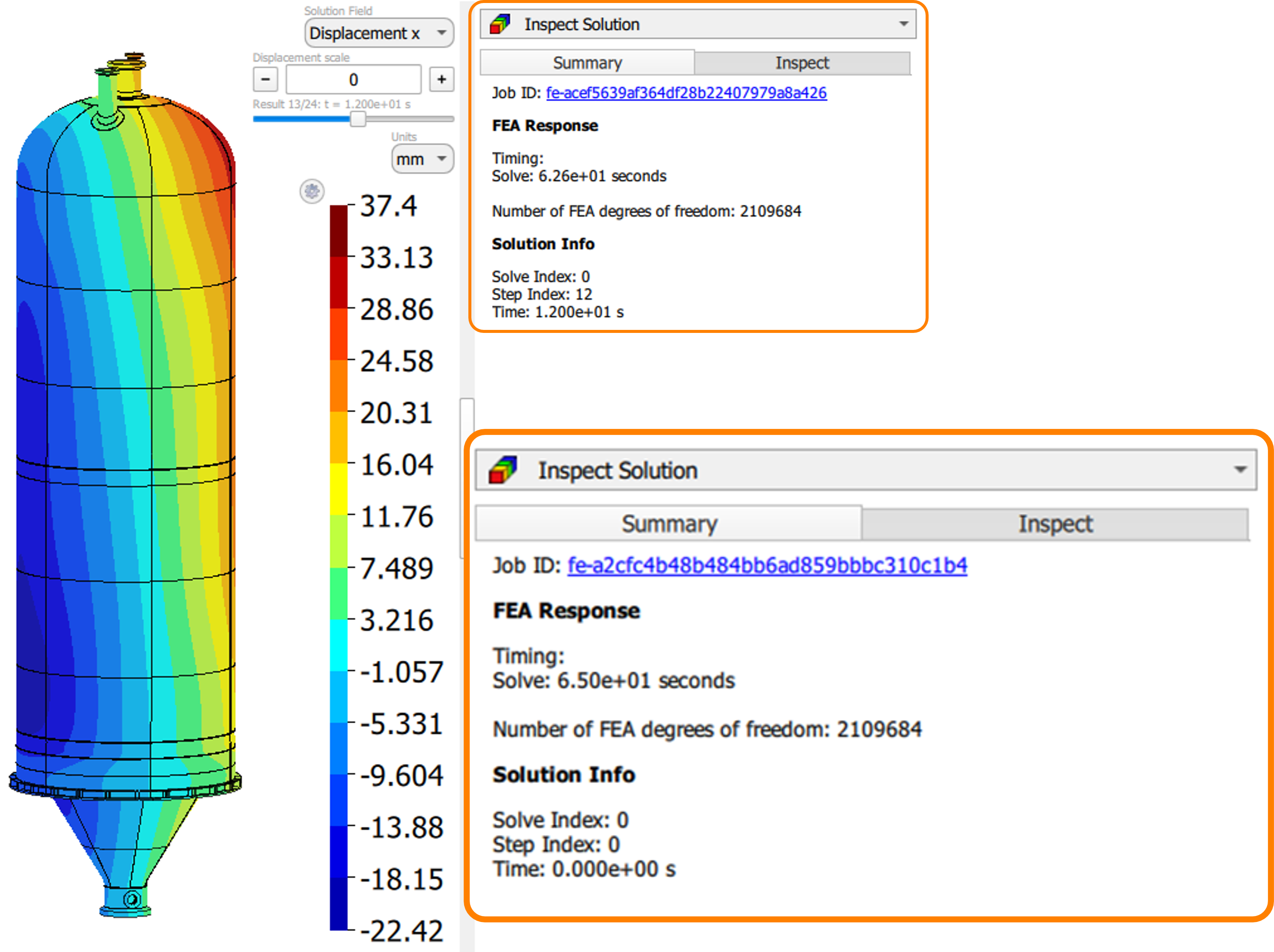Expand the upper Inspect Solution dropdown arrow
This screenshot has width=1274, height=952.
point(904,24)
